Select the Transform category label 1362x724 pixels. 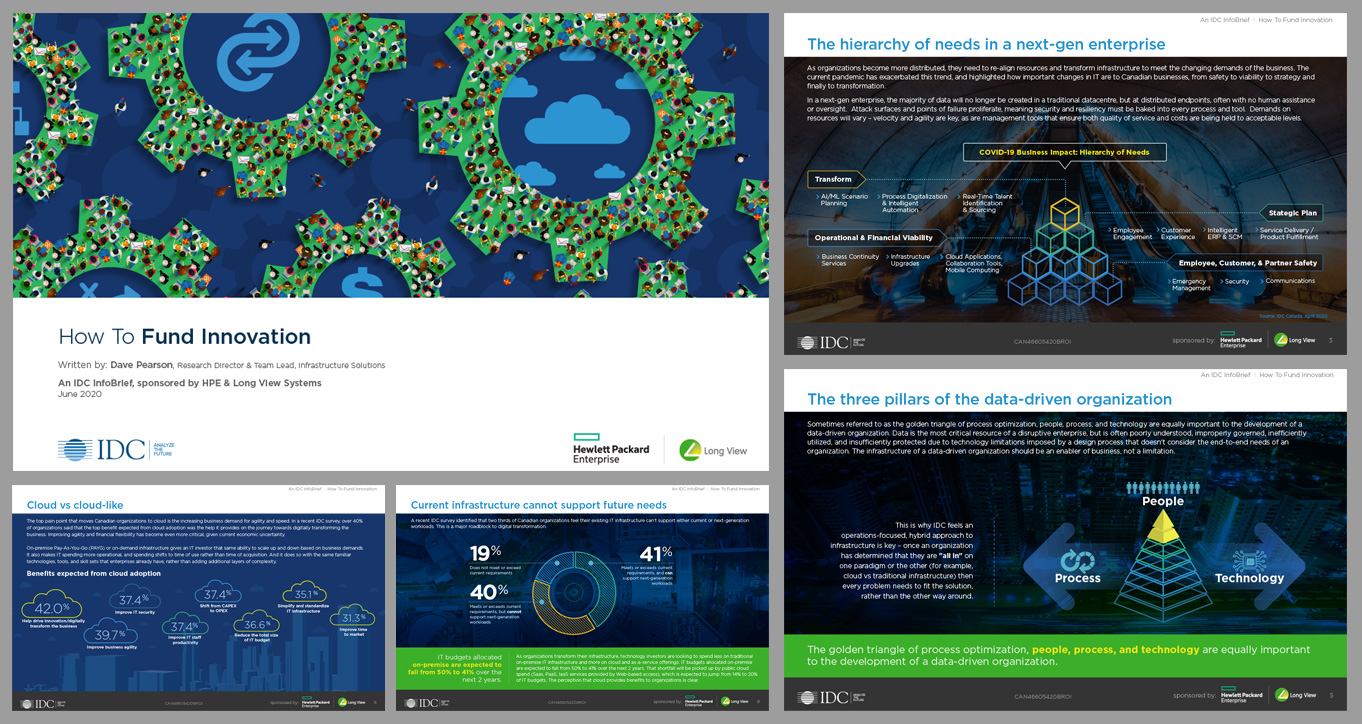pyautogui.click(x=833, y=179)
